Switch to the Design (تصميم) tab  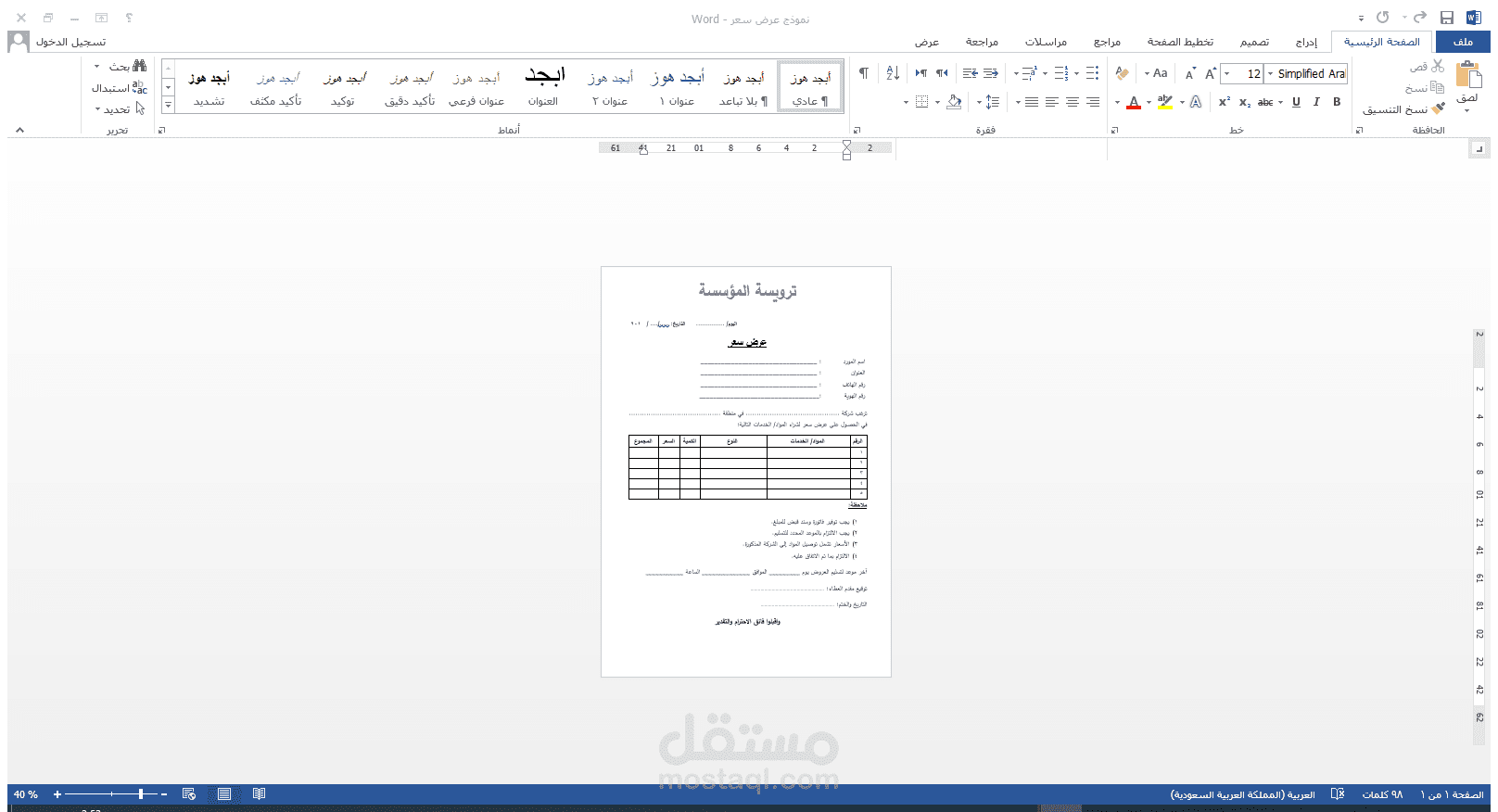[x=1254, y=42]
